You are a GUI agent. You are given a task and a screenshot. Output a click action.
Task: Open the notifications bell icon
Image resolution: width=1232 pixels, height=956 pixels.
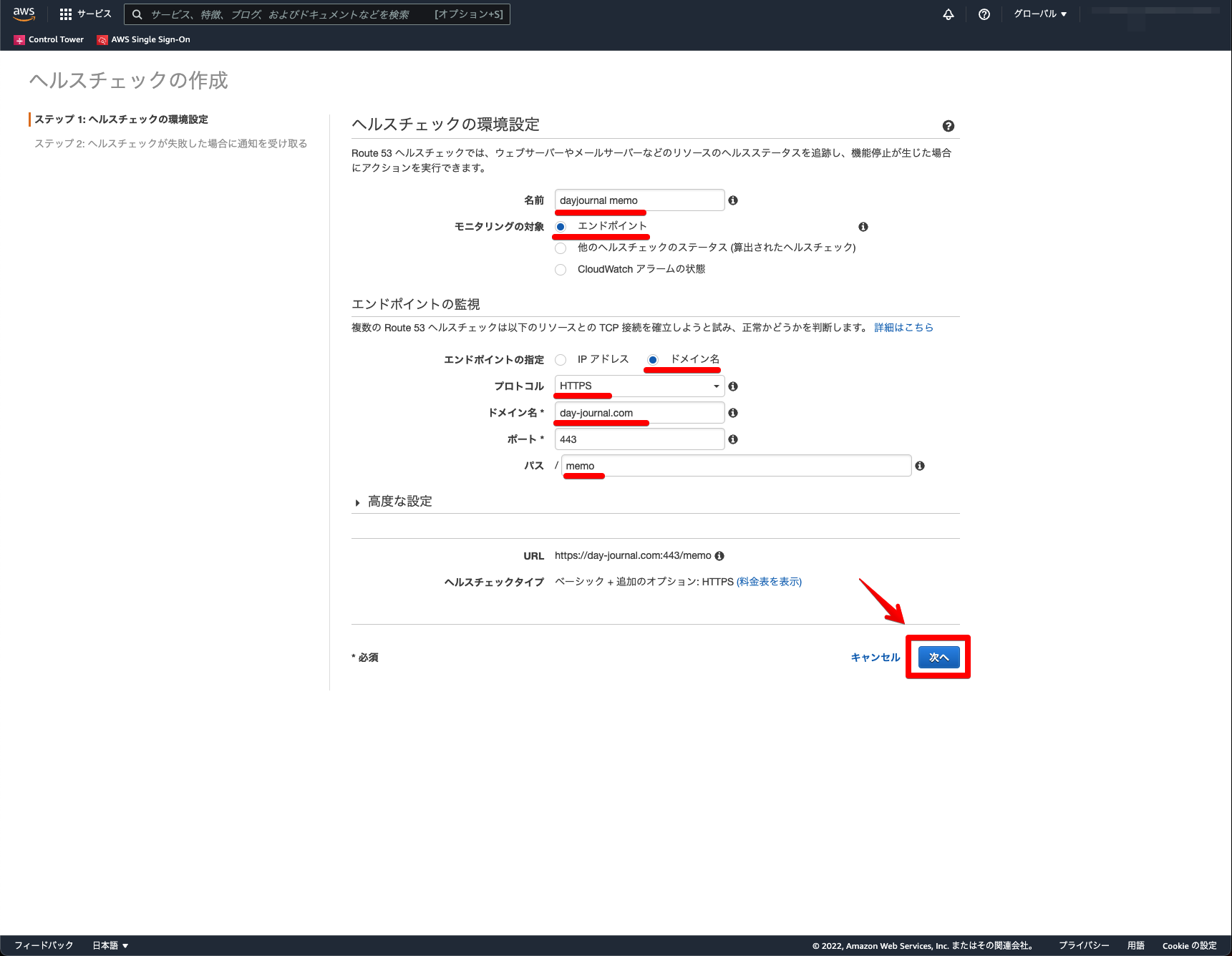pyautogui.click(x=948, y=14)
